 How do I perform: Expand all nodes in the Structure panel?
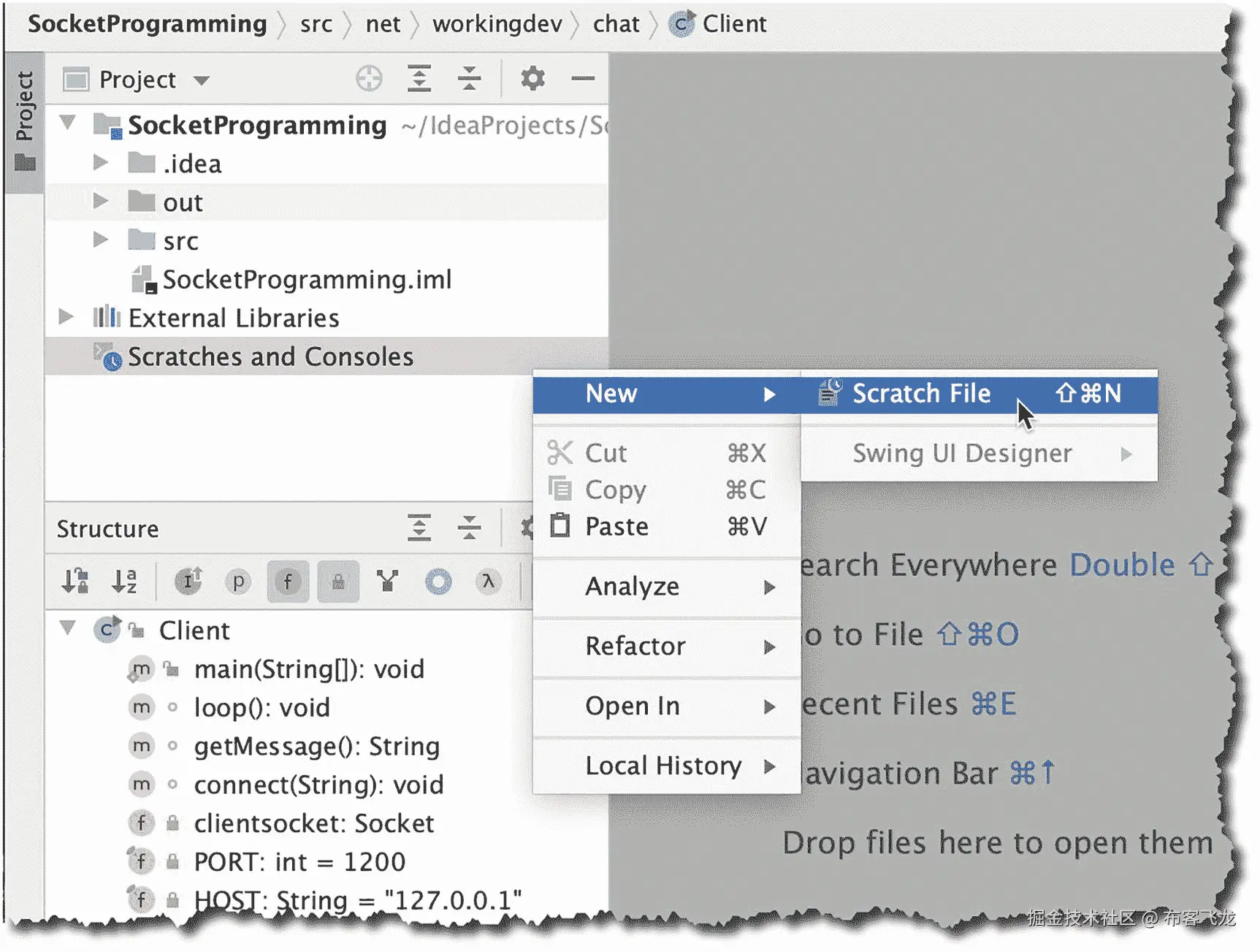pyautogui.click(x=419, y=528)
